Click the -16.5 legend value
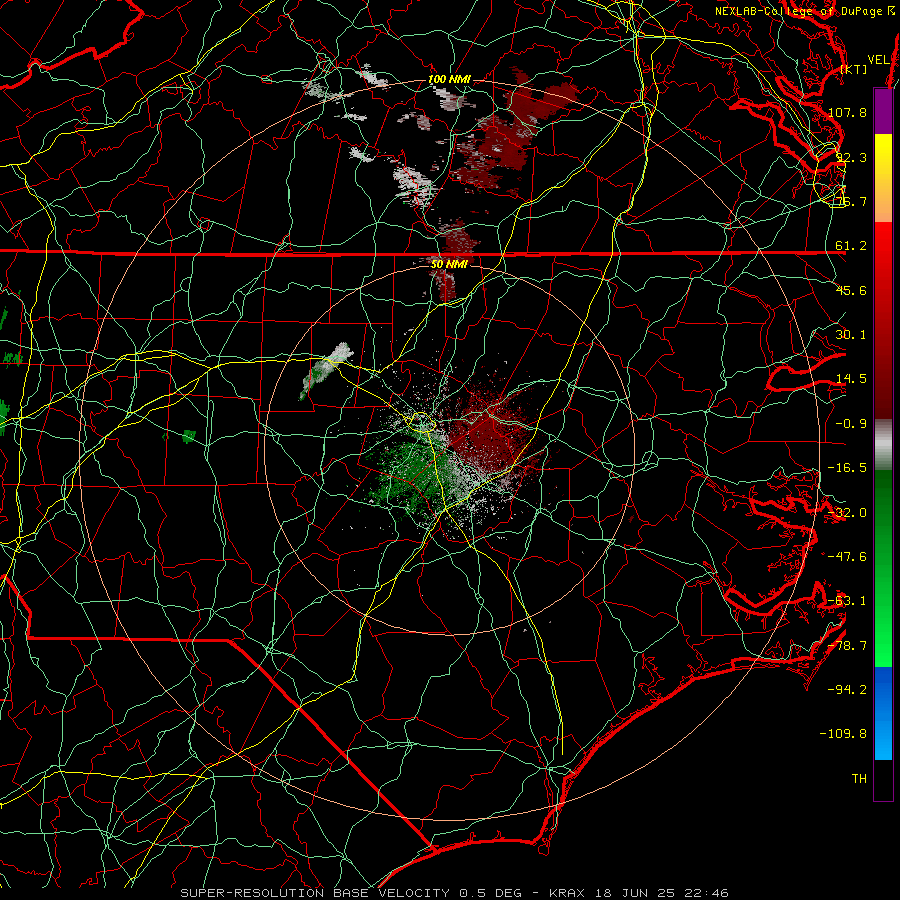Image resolution: width=900 pixels, height=900 pixels. tap(847, 468)
